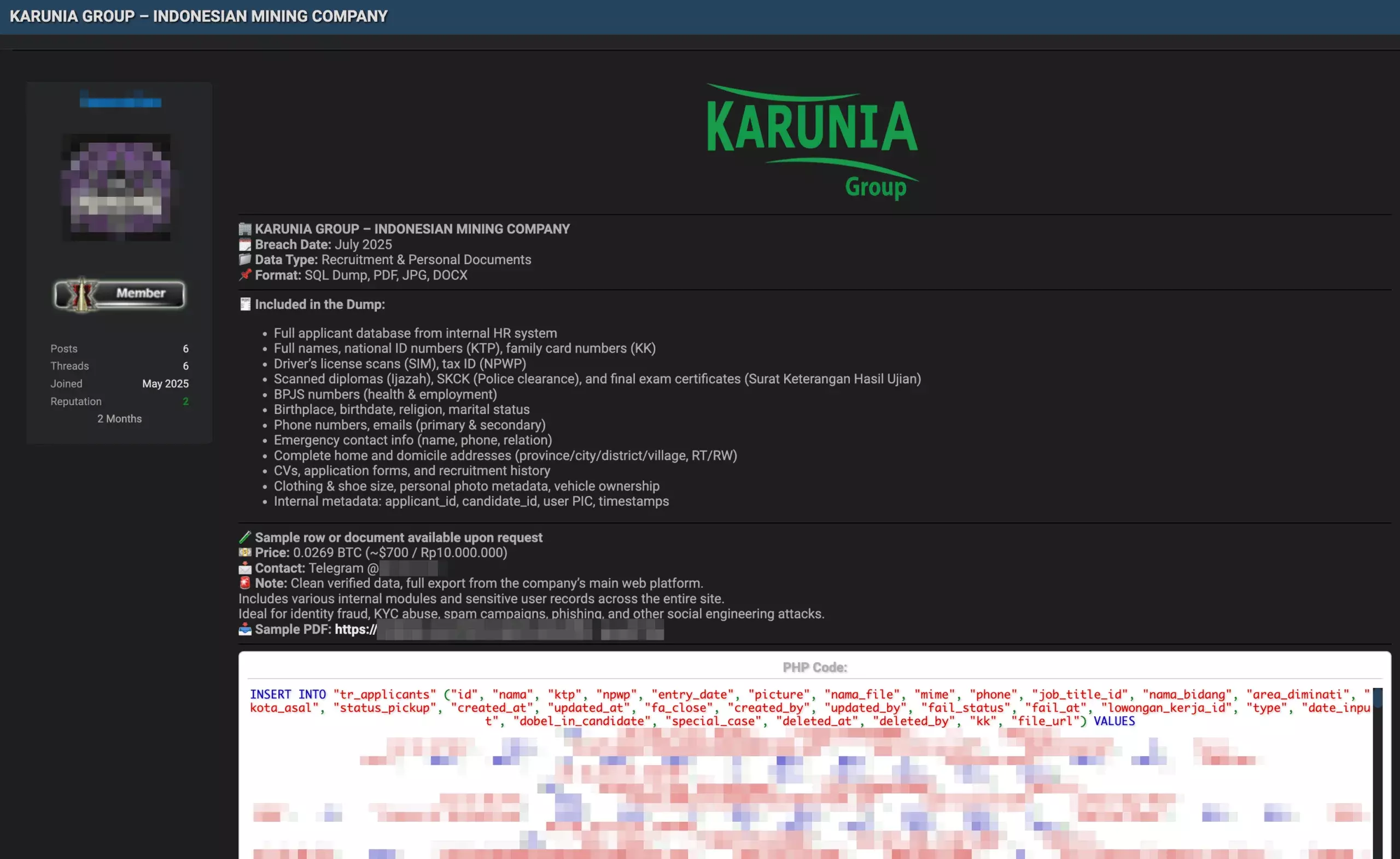
Task: Click the inbox icon beside Sample PDF
Action: [x=245, y=629]
